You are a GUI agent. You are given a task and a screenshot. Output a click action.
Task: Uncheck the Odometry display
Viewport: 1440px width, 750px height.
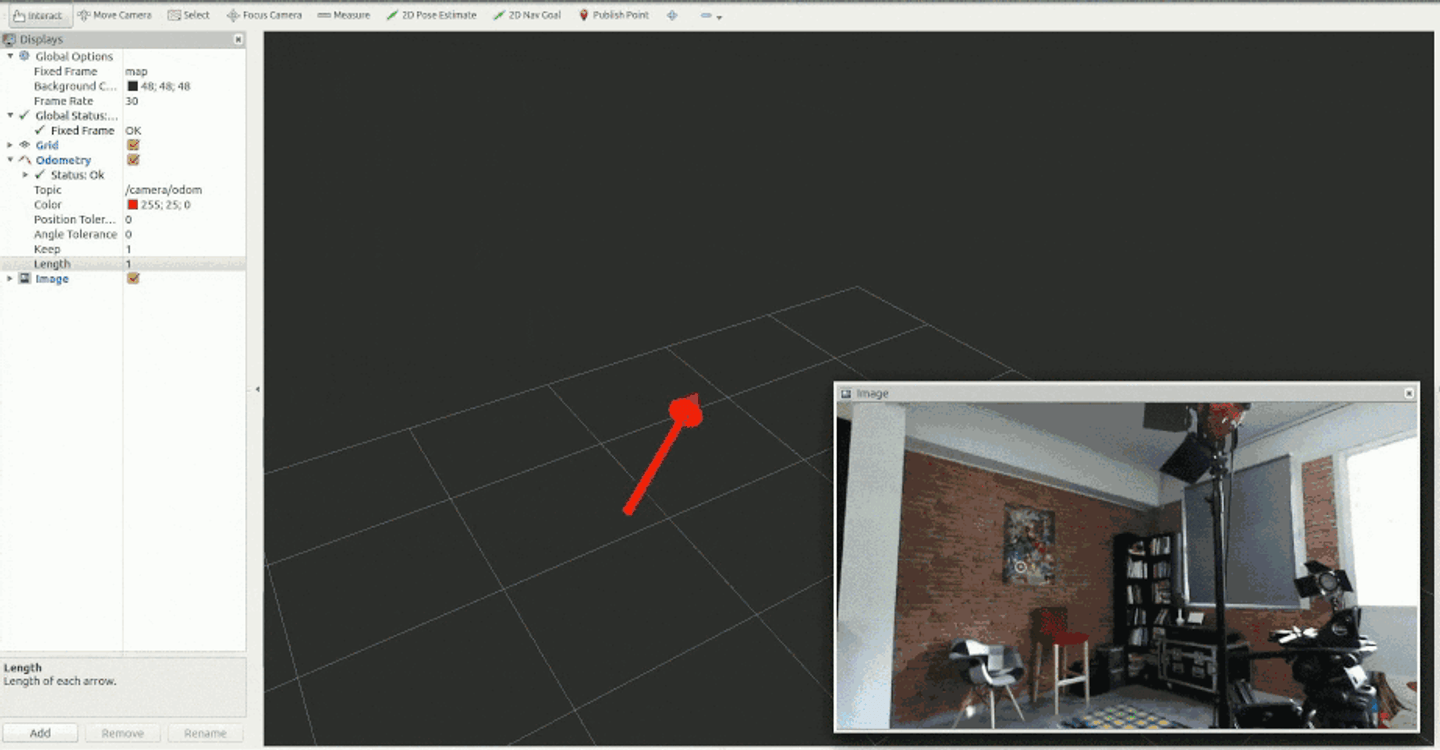[x=132, y=160]
